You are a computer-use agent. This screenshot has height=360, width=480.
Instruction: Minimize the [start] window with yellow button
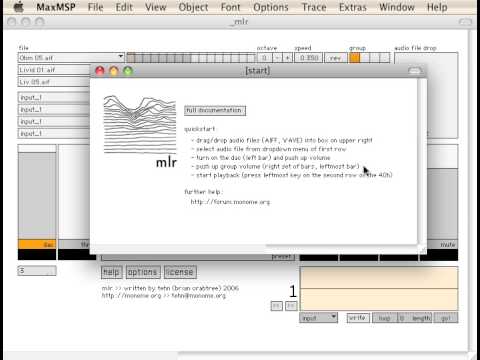point(114,71)
